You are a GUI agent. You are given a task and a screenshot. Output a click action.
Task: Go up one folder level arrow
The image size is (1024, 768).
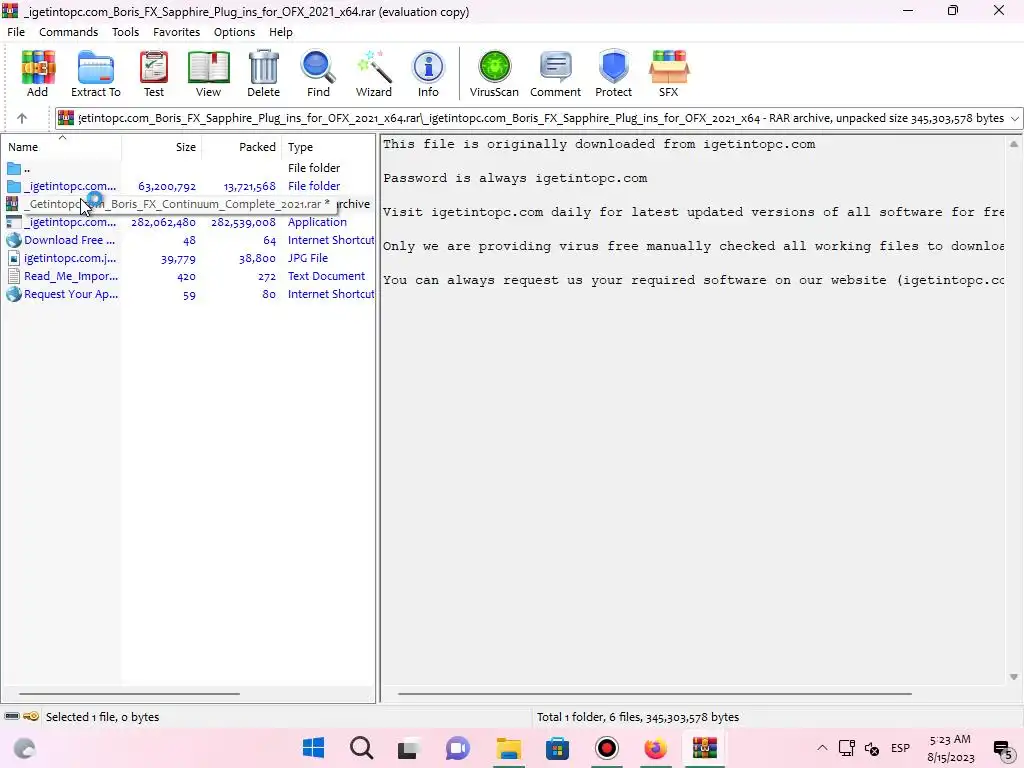coord(22,118)
